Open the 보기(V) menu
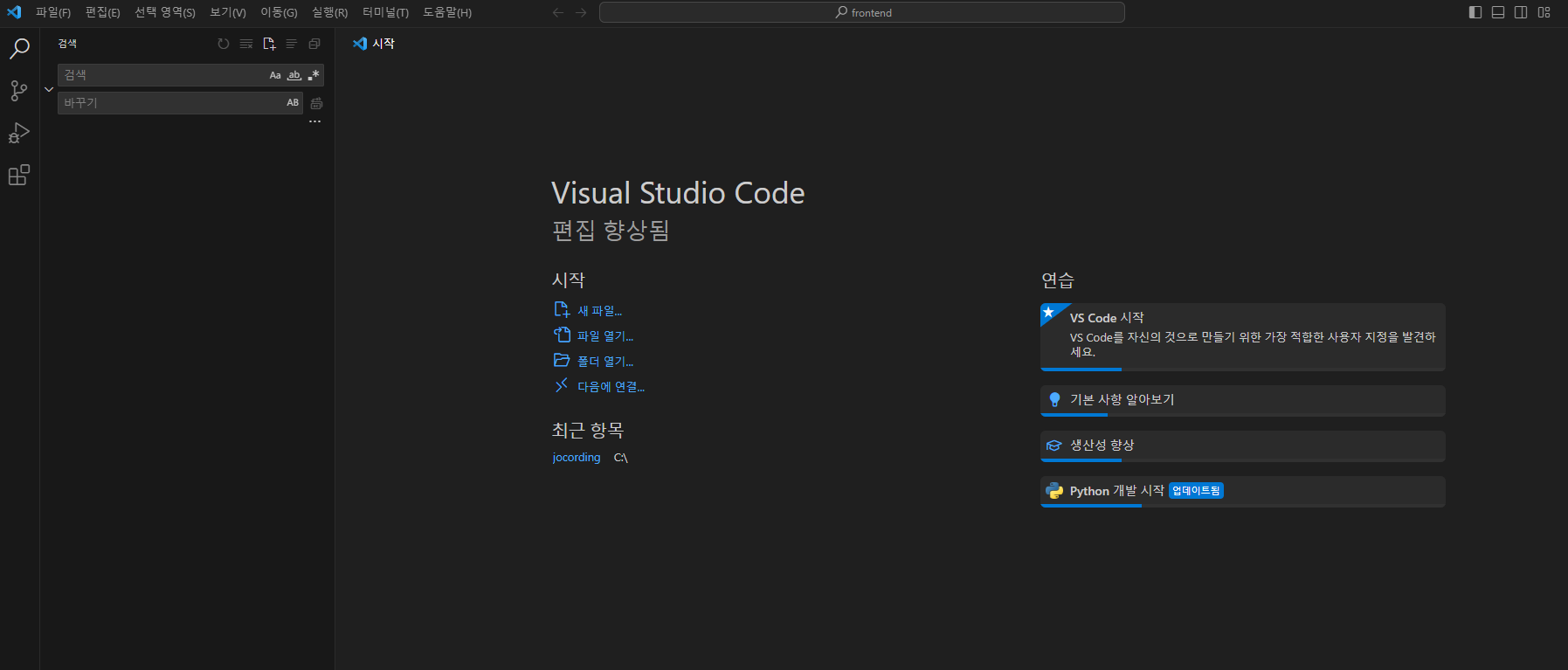 coord(228,12)
